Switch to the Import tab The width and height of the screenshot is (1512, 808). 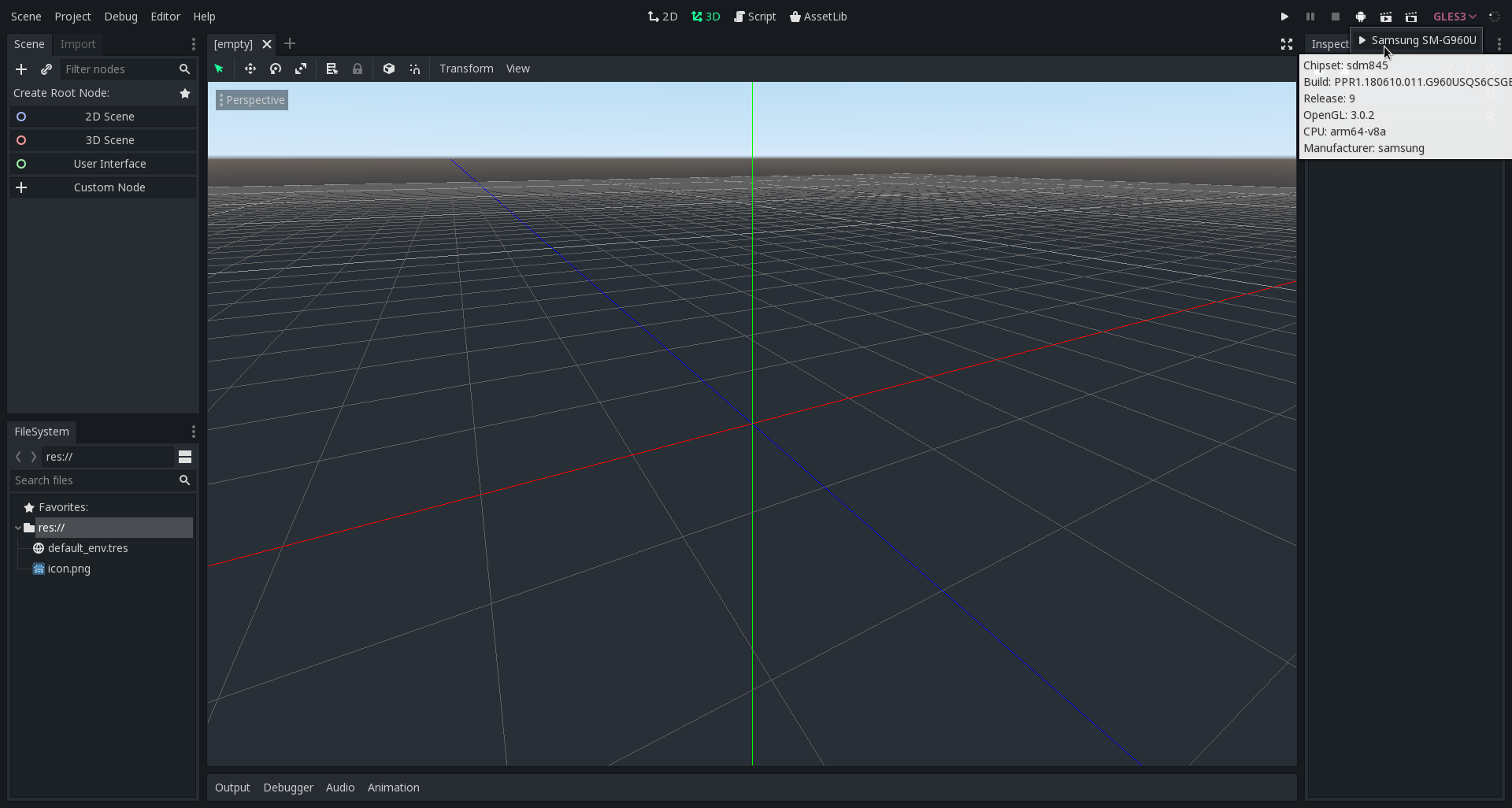tap(78, 44)
